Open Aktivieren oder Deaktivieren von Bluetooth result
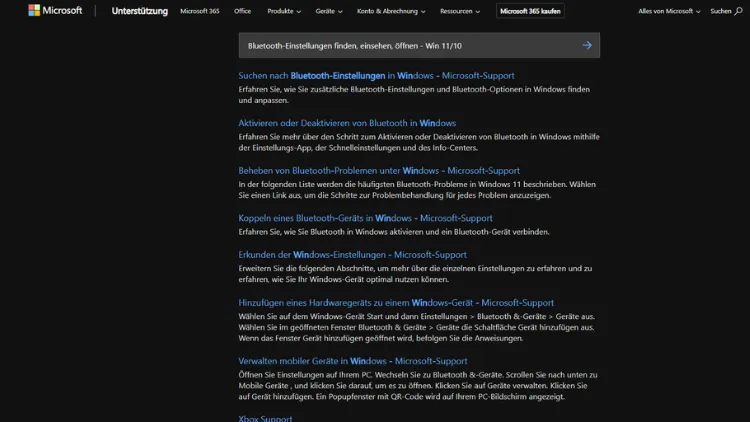 tap(347, 123)
